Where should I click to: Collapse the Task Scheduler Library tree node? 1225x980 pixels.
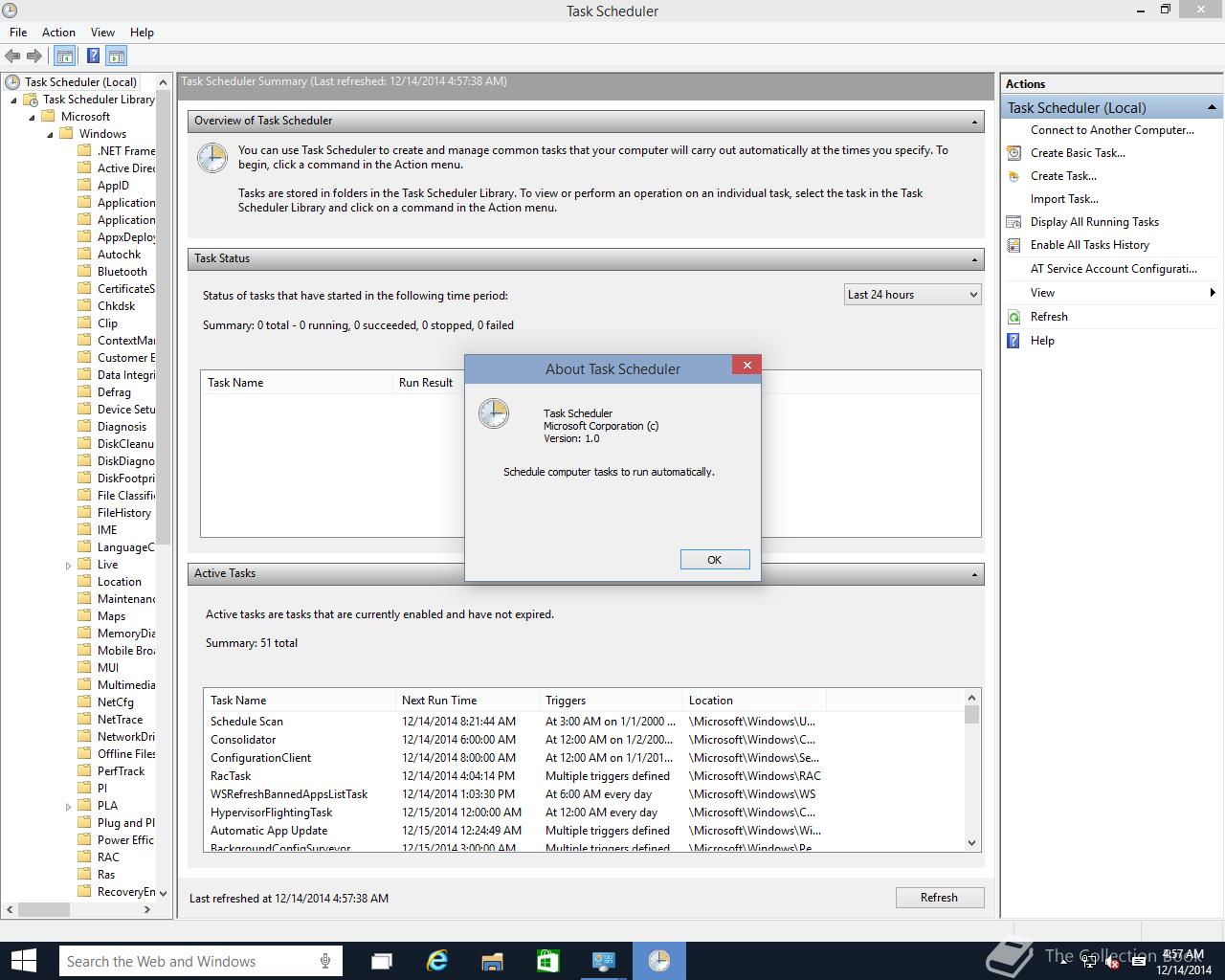14,100
